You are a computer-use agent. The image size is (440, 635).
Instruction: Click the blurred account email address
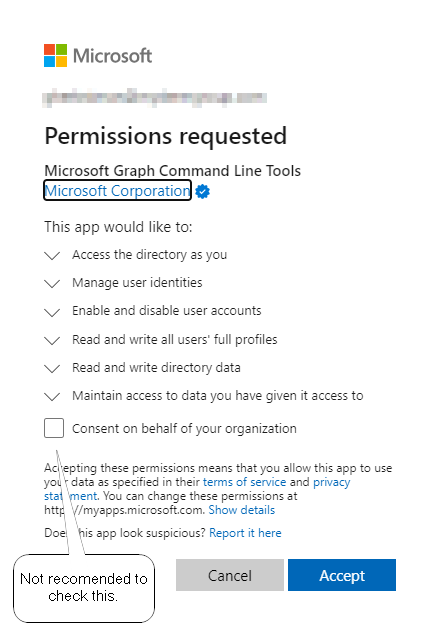tap(154, 98)
